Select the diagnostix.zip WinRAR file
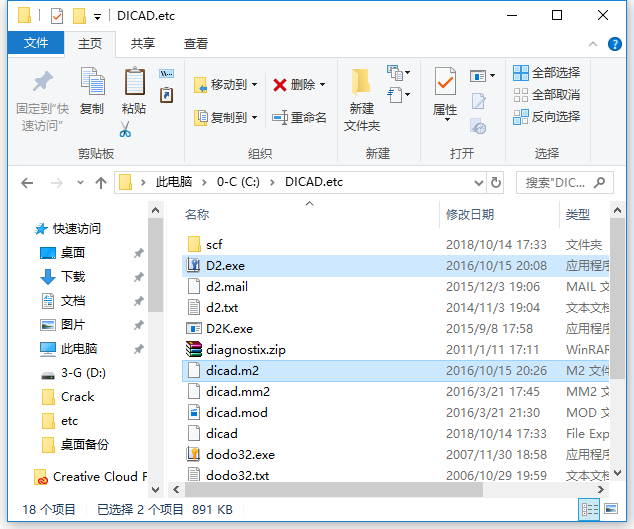Viewport: 634px width, 529px height. coord(395,350)
